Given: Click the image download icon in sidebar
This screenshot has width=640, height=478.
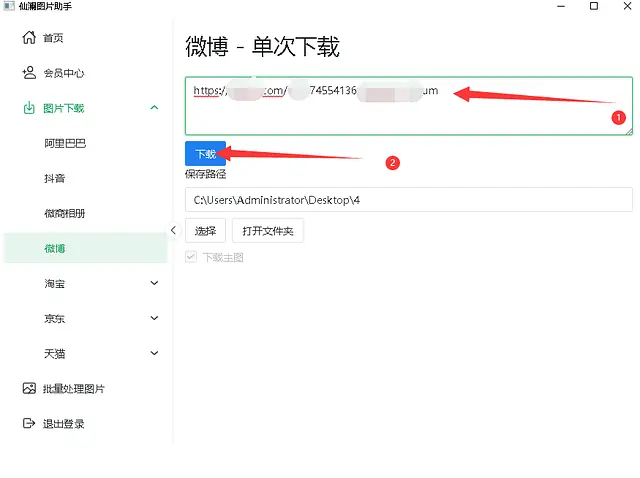Looking at the screenshot, I should point(29,108).
